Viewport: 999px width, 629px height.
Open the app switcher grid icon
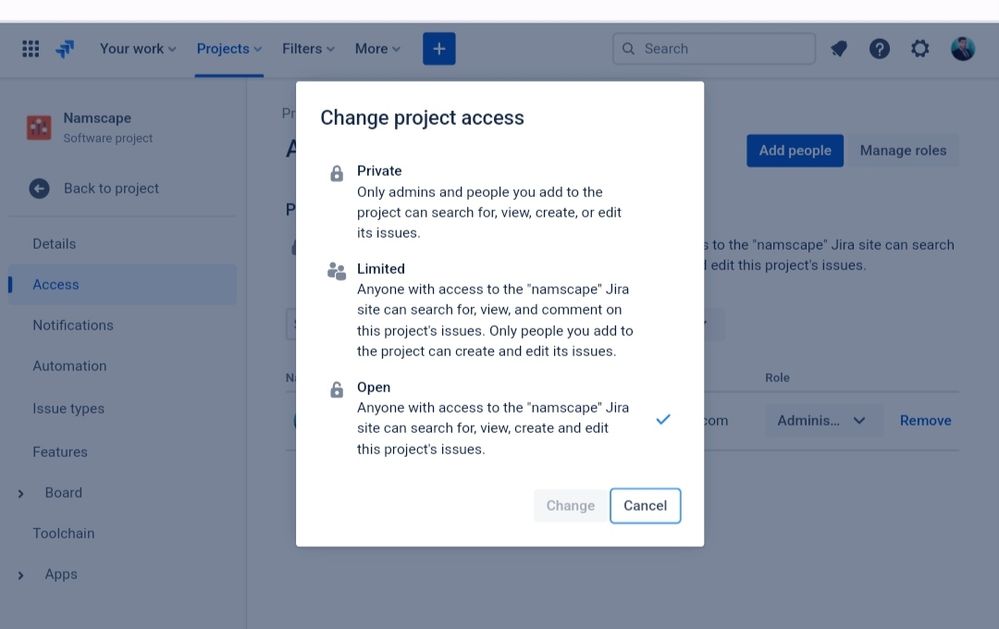click(31, 48)
